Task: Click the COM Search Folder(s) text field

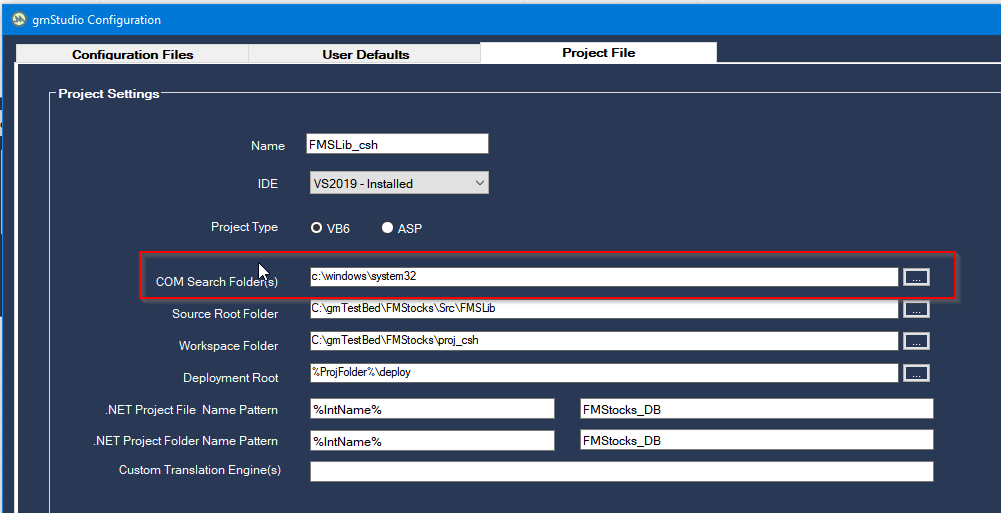Action: (x=603, y=276)
